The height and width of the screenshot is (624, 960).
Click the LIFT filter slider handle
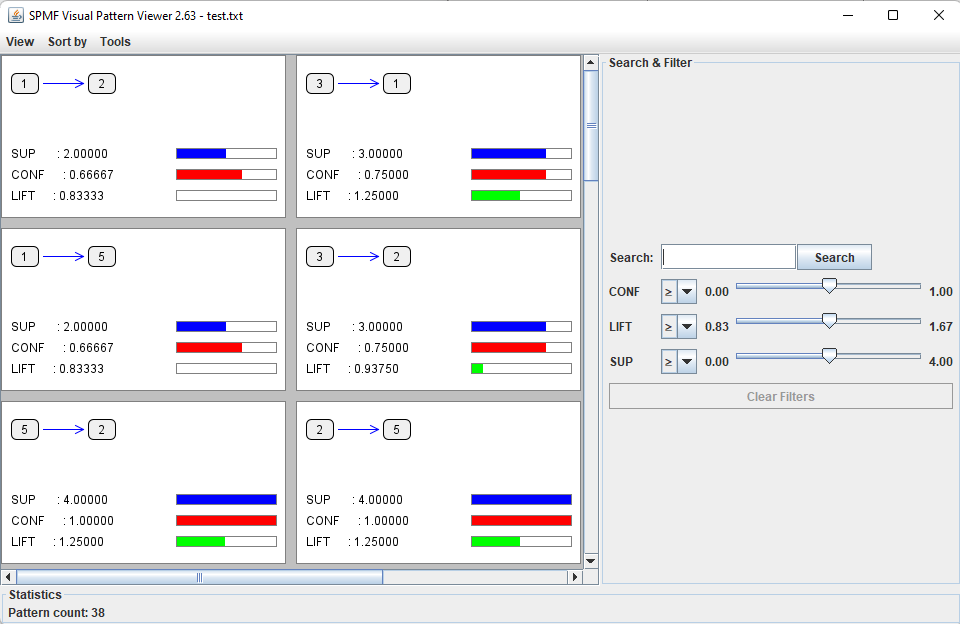pyautogui.click(x=829, y=321)
